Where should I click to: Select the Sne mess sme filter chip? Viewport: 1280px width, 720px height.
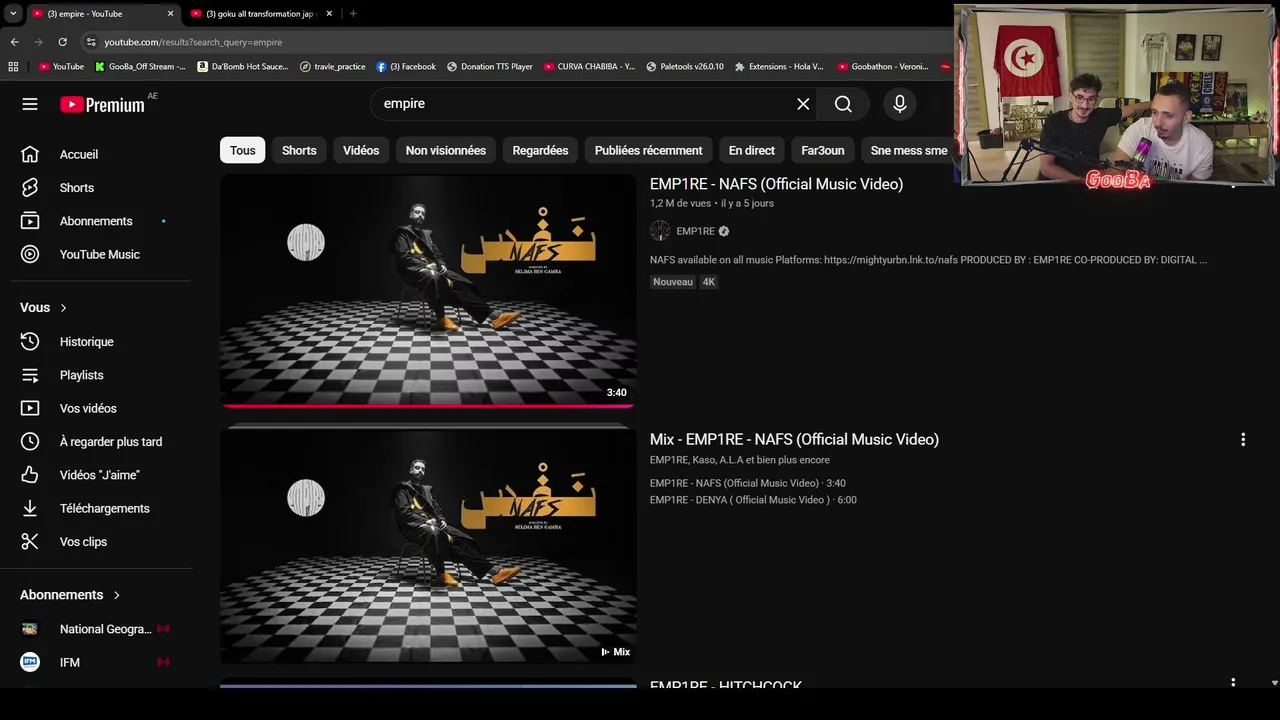(x=908, y=151)
